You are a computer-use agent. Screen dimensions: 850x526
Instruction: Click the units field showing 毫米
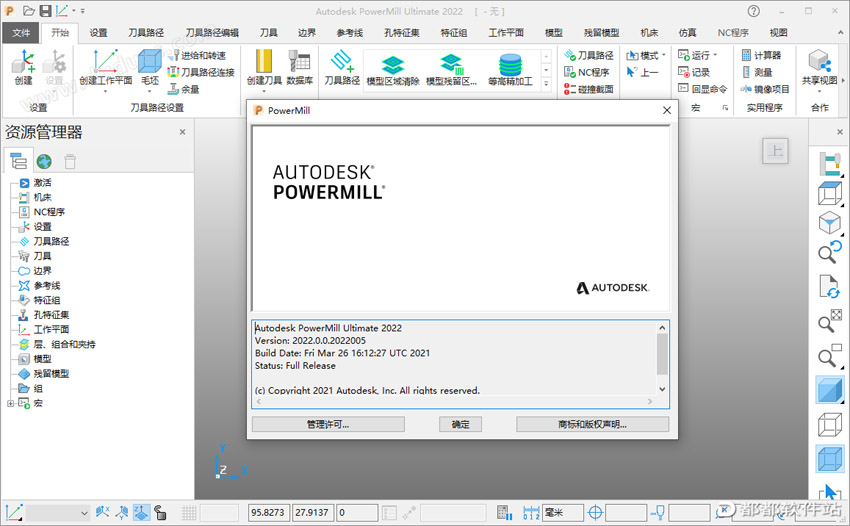(x=563, y=512)
